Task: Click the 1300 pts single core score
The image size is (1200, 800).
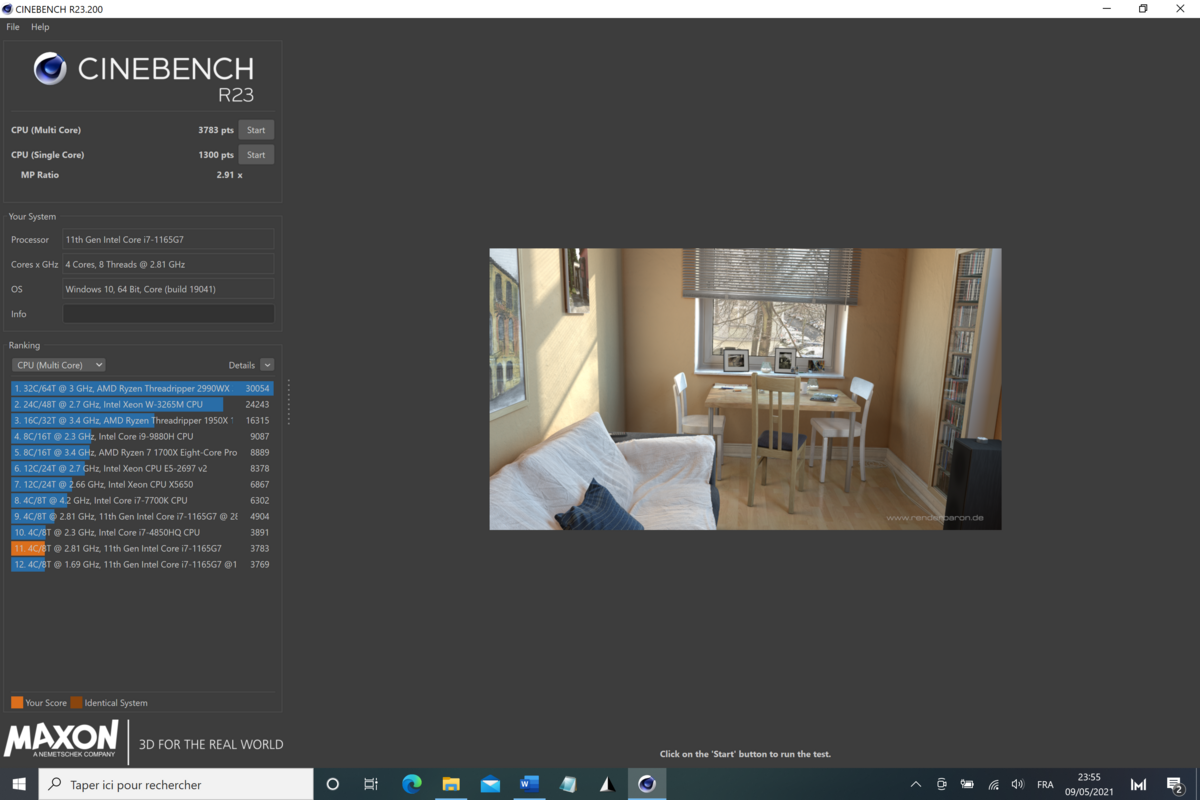Action: coord(216,155)
